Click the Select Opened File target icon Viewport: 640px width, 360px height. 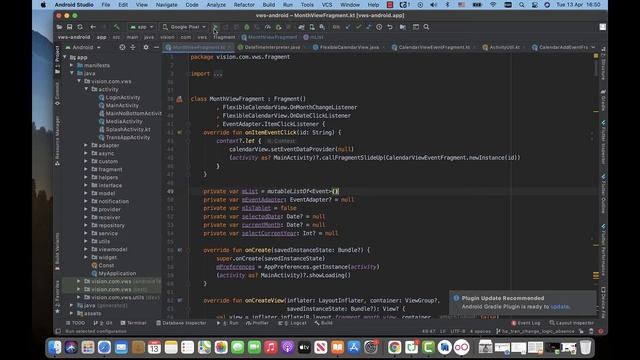pyautogui.click(x=122, y=47)
